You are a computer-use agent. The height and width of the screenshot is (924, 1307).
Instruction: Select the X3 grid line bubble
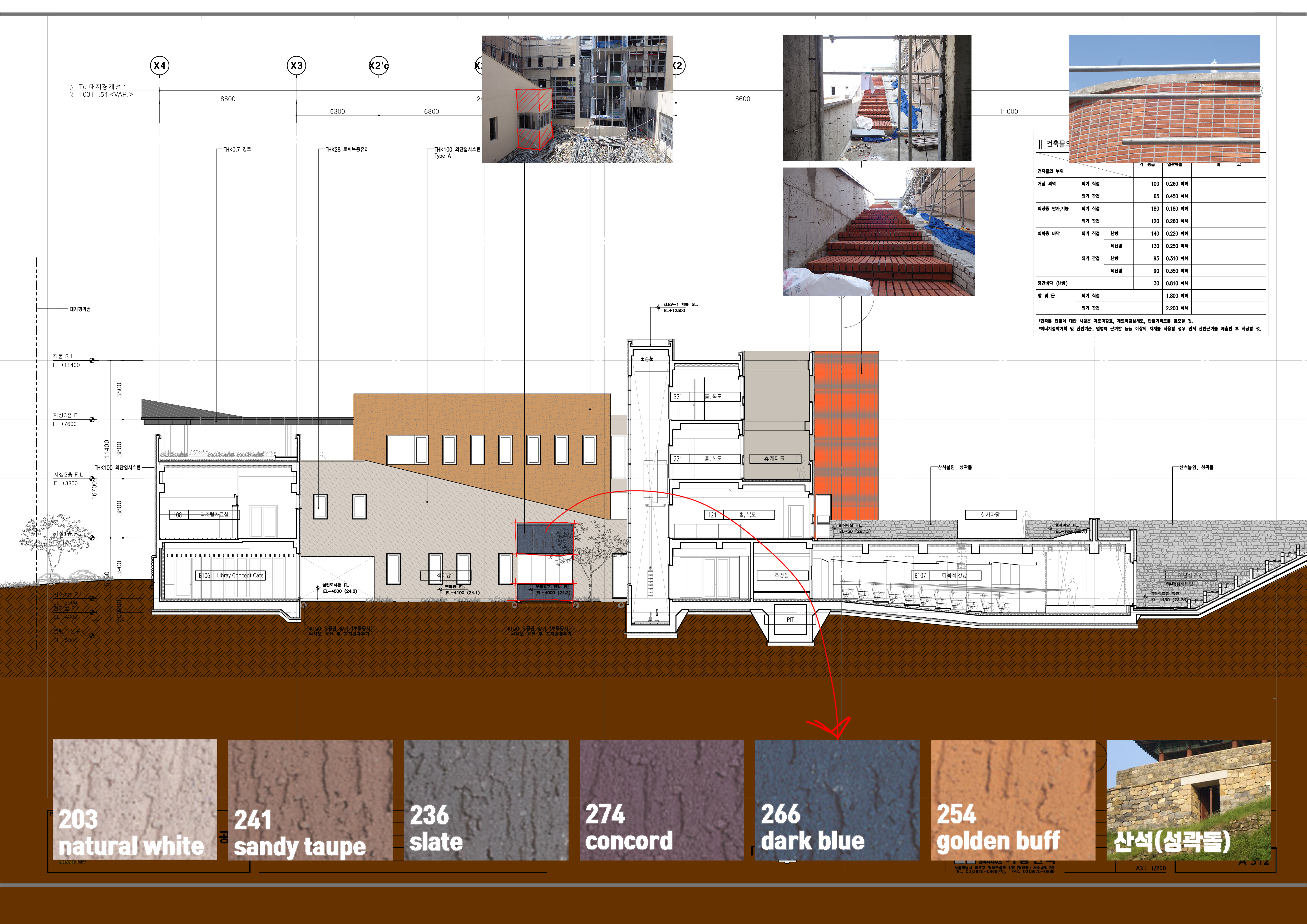296,66
